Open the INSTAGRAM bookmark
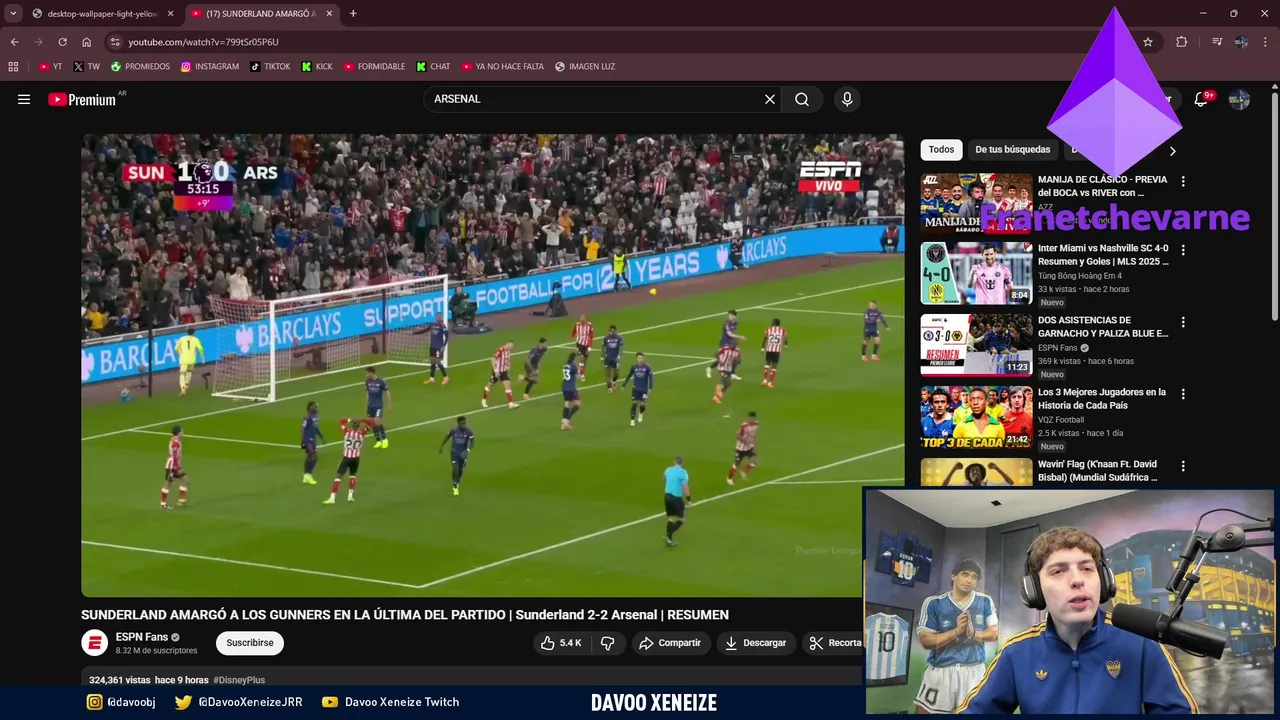The image size is (1280, 720). [x=210, y=67]
